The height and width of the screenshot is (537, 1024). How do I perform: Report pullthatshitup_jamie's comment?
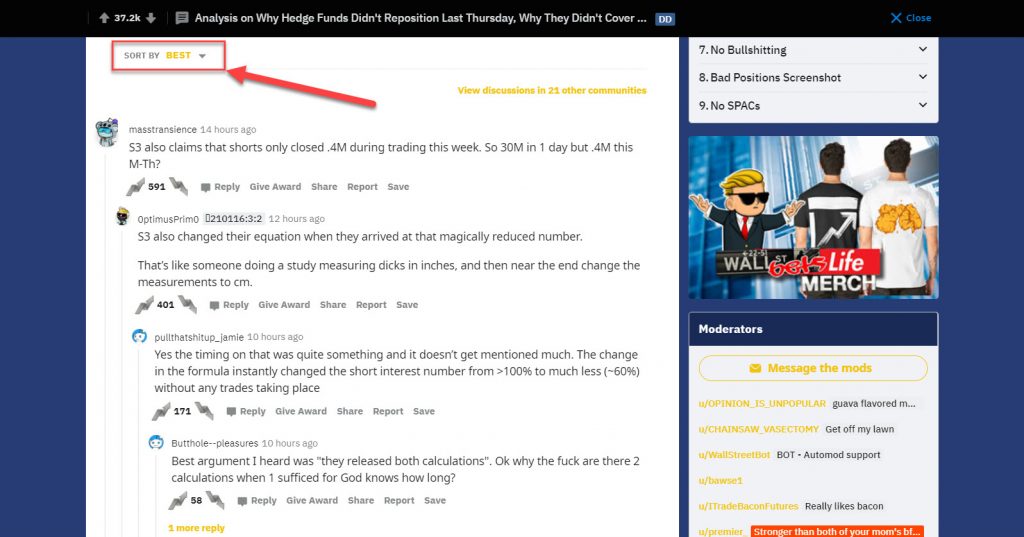(x=388, y=412)
